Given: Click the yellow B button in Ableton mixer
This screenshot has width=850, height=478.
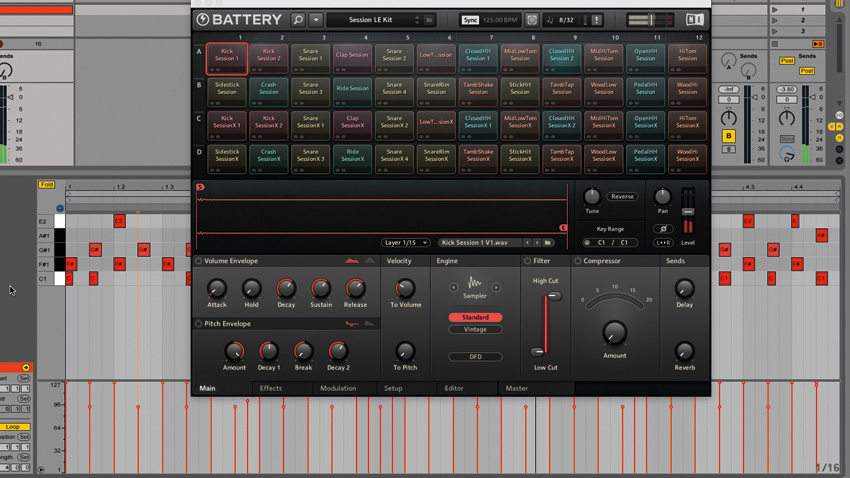Looking at the screenshot, I should 729,136.
